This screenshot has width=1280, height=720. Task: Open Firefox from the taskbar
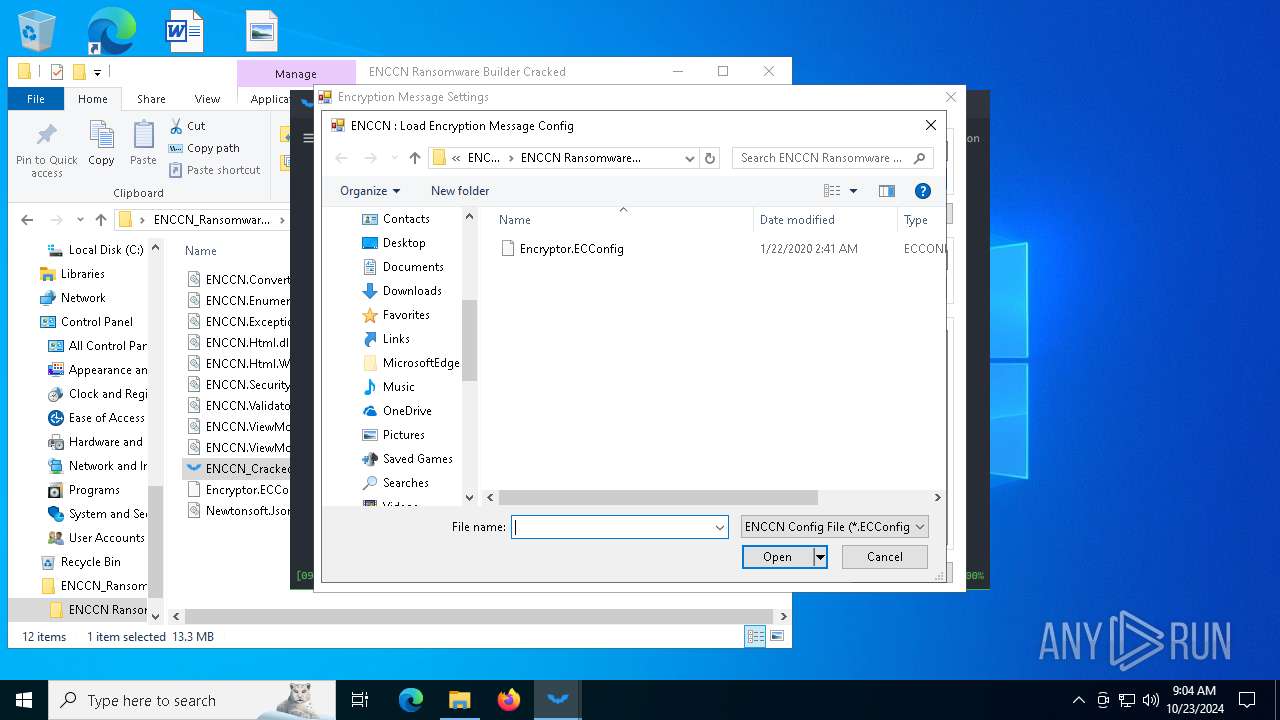[509, 700]
